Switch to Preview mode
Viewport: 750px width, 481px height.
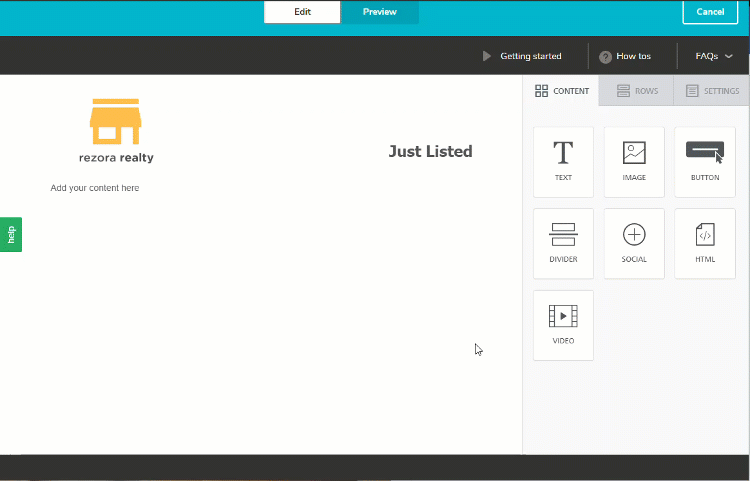[380, 12]
